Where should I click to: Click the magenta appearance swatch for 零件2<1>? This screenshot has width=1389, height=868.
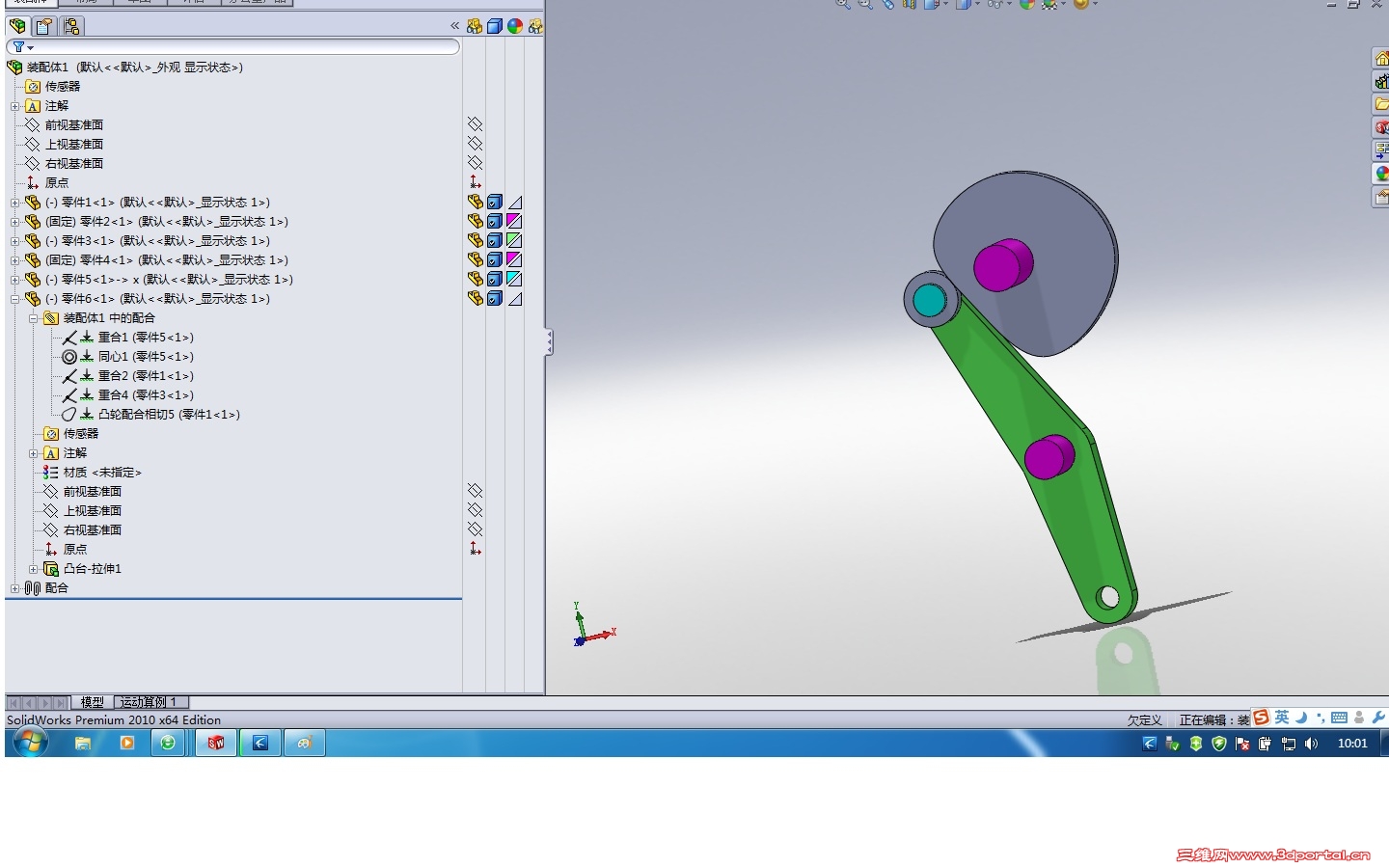[x=515, y=221]
